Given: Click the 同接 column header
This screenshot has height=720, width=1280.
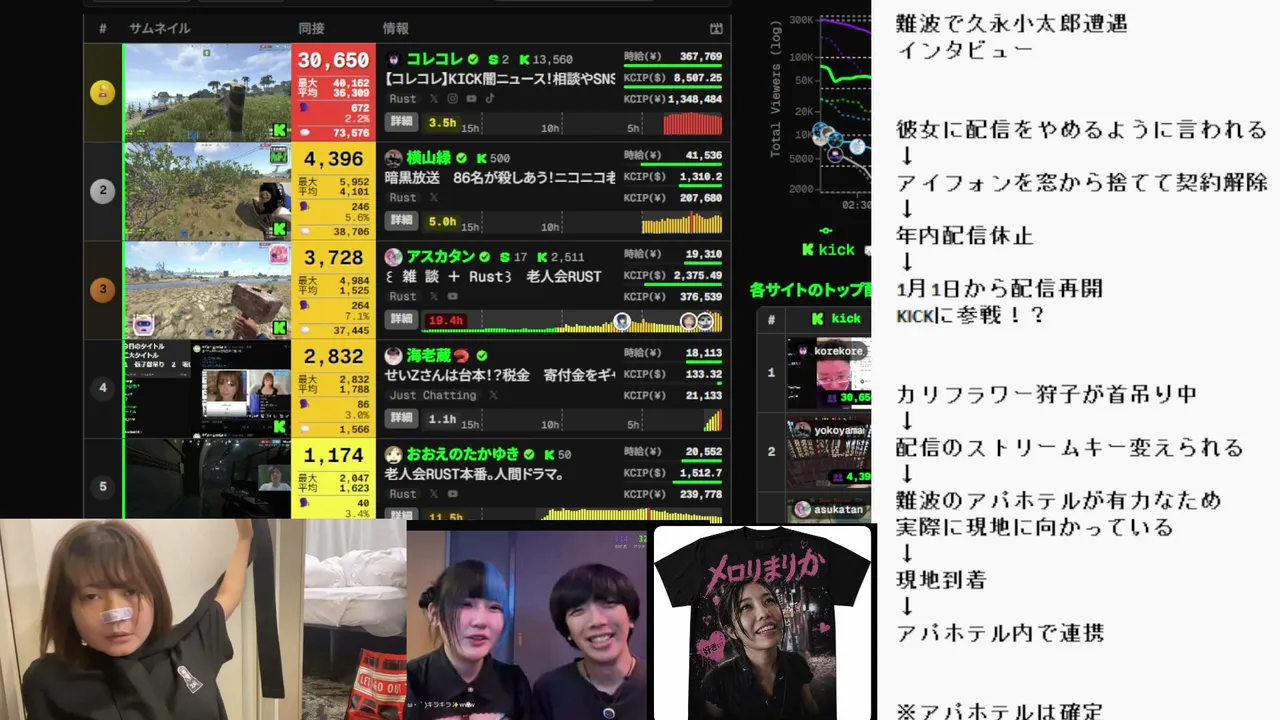Looking at the screenshot, I should tap(311, 29).
